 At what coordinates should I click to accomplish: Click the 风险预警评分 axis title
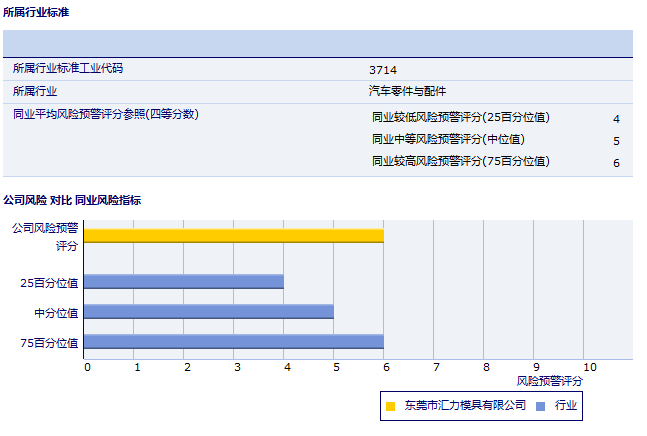549,381
